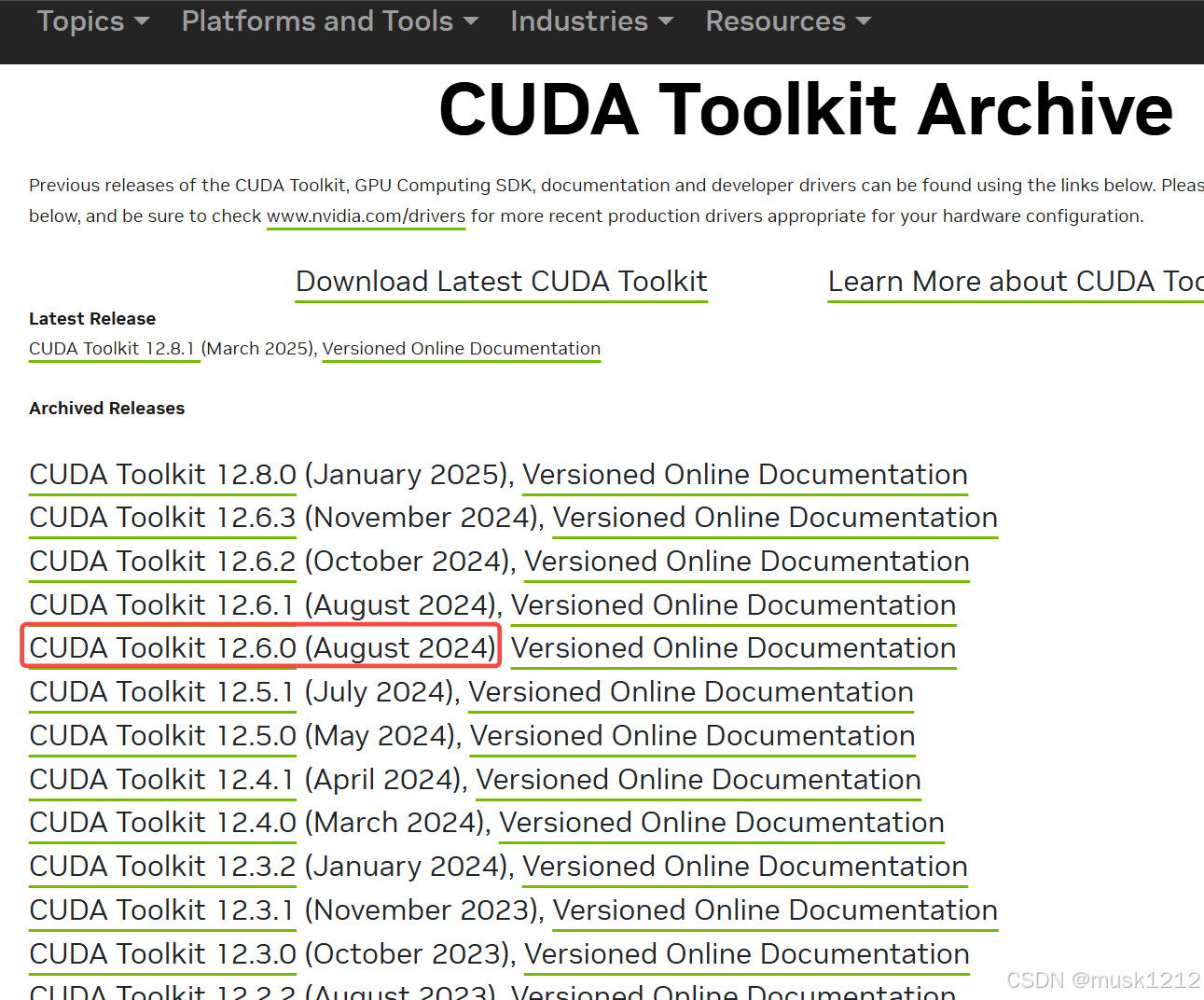Open Versioned Online Documentation for 12.4.1

coord(699,780)
